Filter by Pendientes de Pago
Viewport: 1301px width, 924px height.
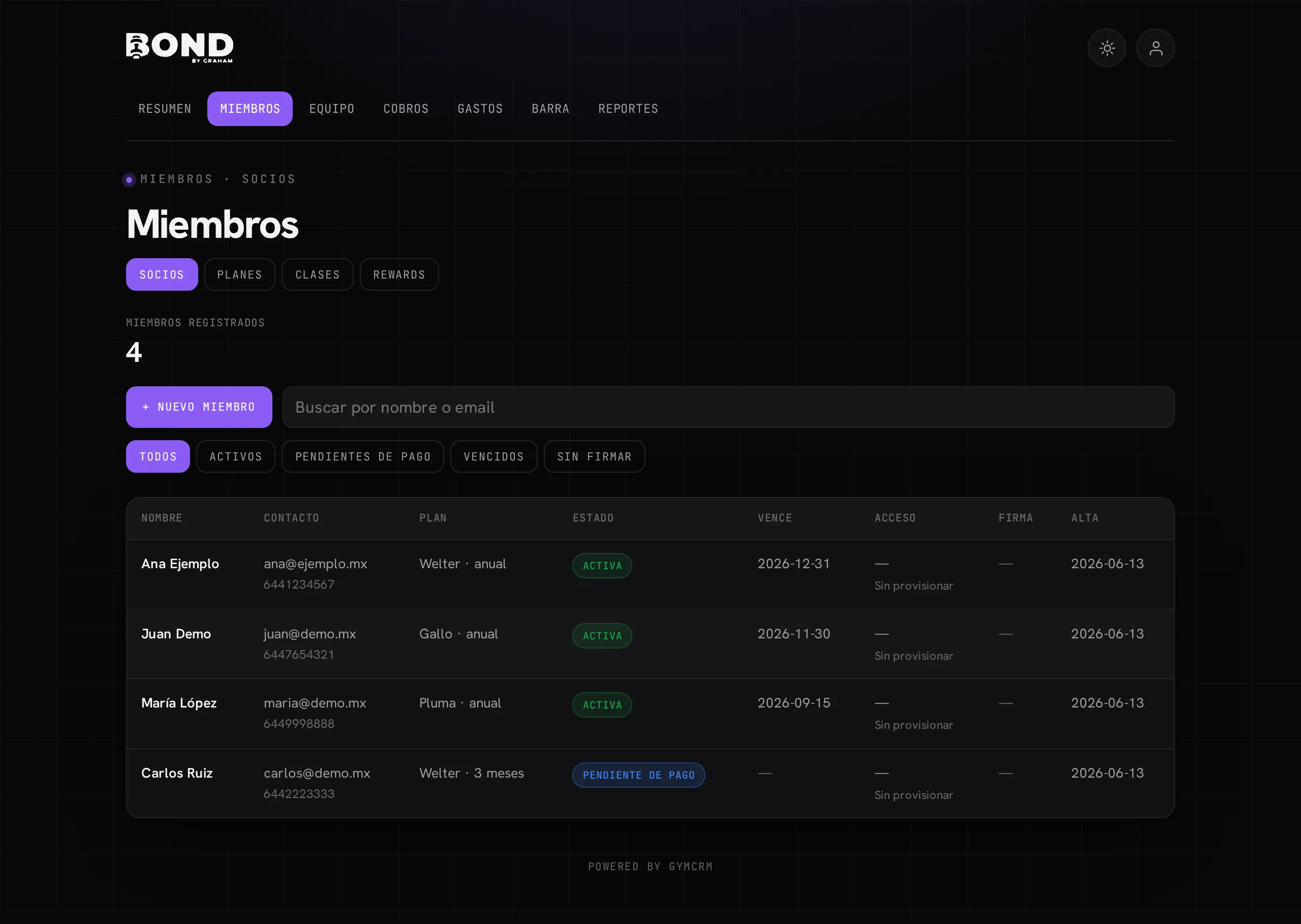pyautogui.click(x=363, y=457)
